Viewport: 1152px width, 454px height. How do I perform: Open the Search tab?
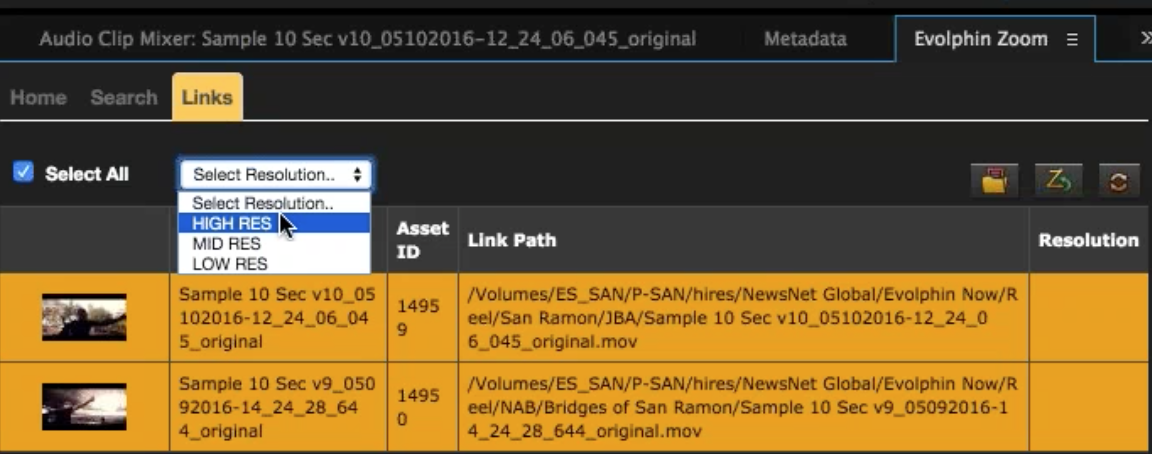pos(124,98)
